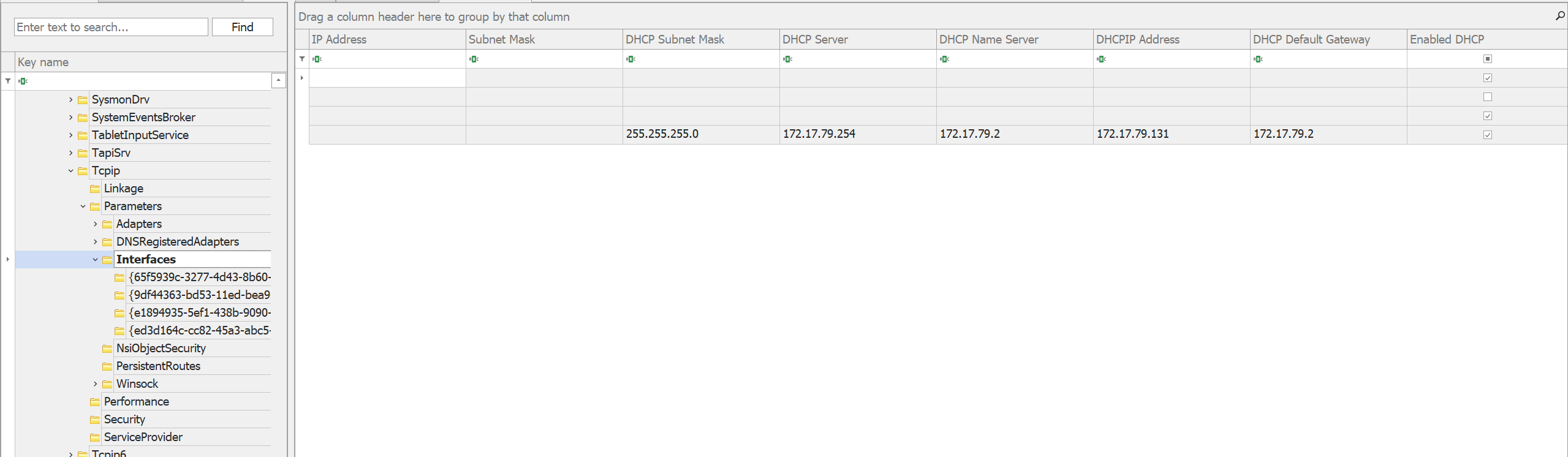Click the ServiceProvider folder icon
Screen dimensions: 1568x457
[x=95, y=437]
